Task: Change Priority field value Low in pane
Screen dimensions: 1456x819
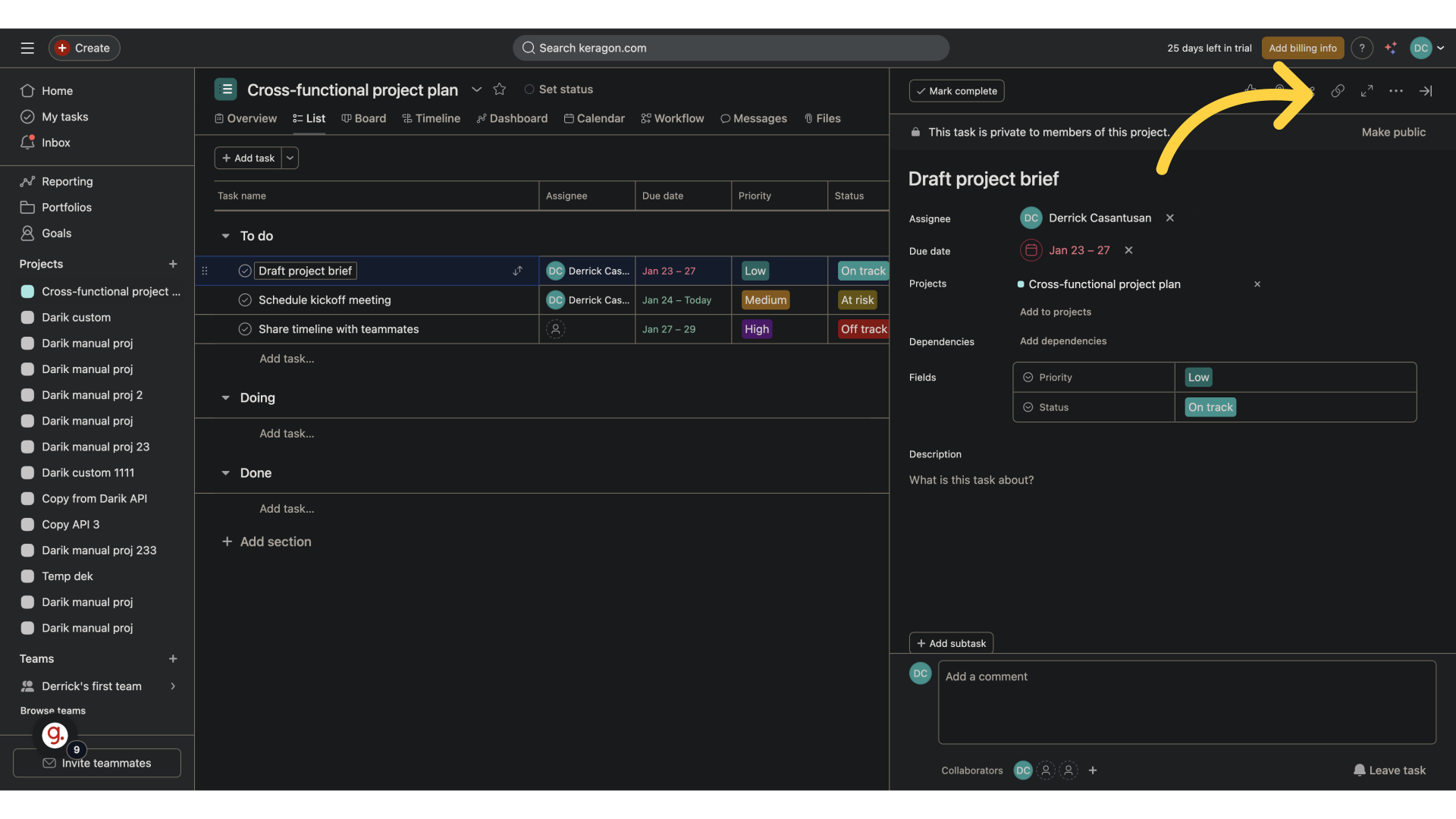Action: click(1198, 378)
